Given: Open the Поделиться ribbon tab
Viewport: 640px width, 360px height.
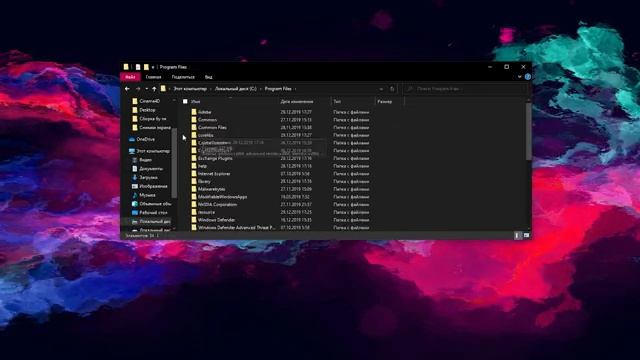Looking at the screenshot, I should pos(183,77).
